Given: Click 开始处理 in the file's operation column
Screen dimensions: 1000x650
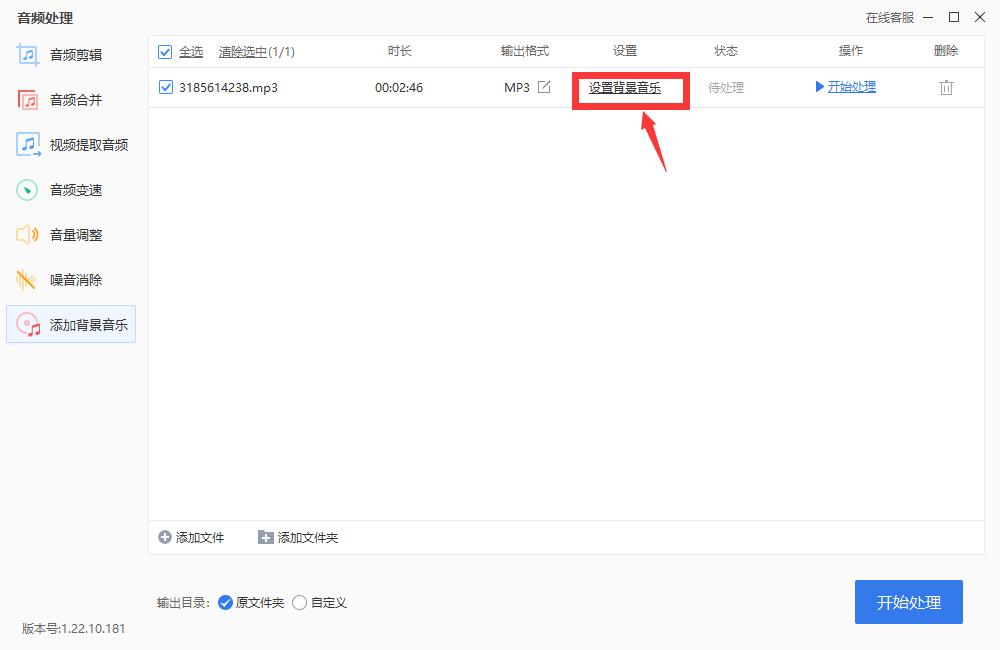Looking at the screenshot, I should (850, 87).
